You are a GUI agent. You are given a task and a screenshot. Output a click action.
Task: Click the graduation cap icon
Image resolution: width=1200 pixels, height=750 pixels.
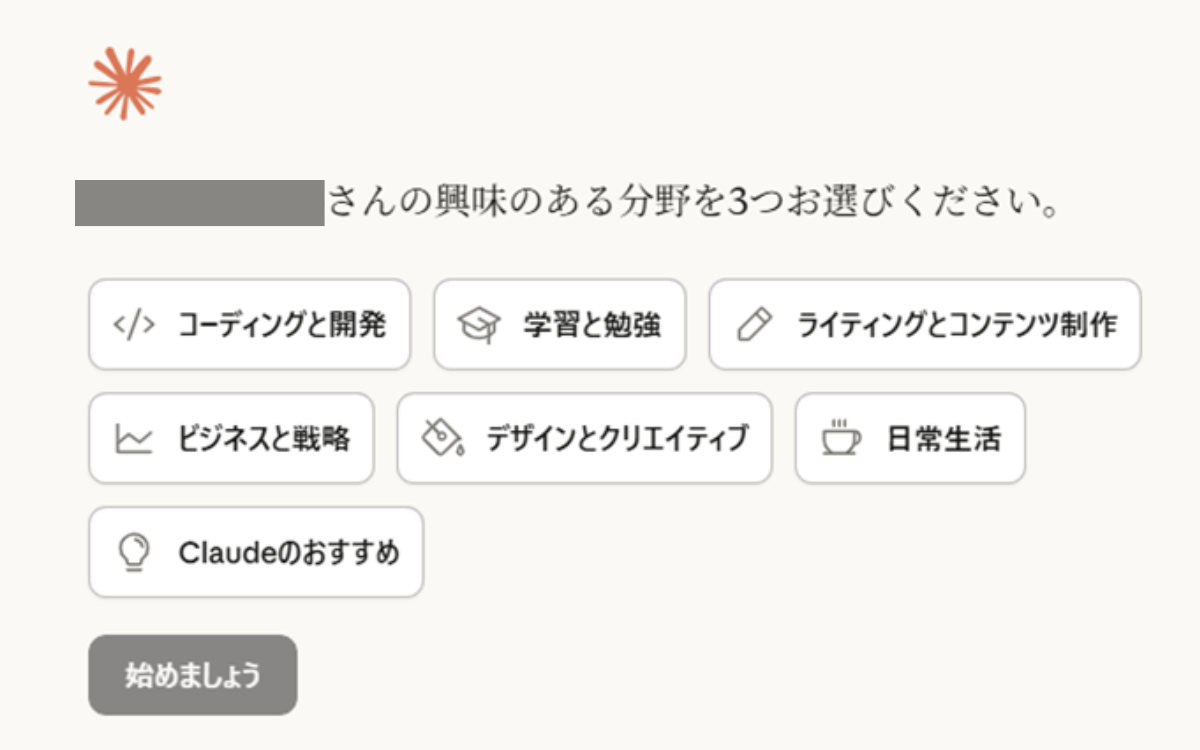478,325
